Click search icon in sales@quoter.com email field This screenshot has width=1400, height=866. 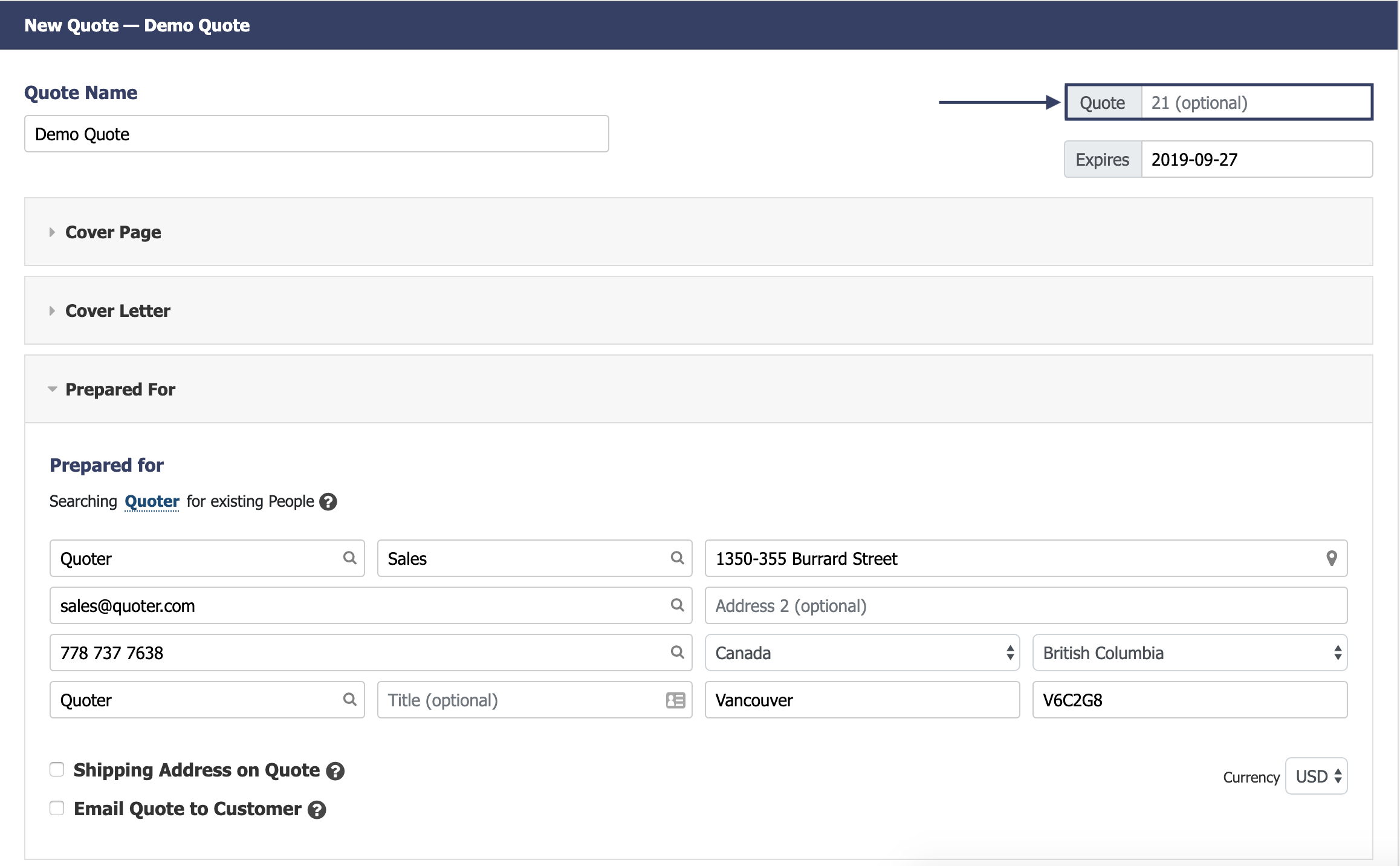pyautogui.click(x=677, y=605)
